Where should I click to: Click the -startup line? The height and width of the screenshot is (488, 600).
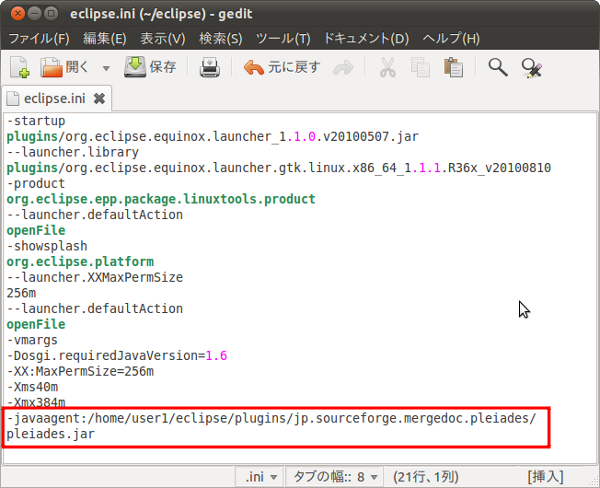36,121
